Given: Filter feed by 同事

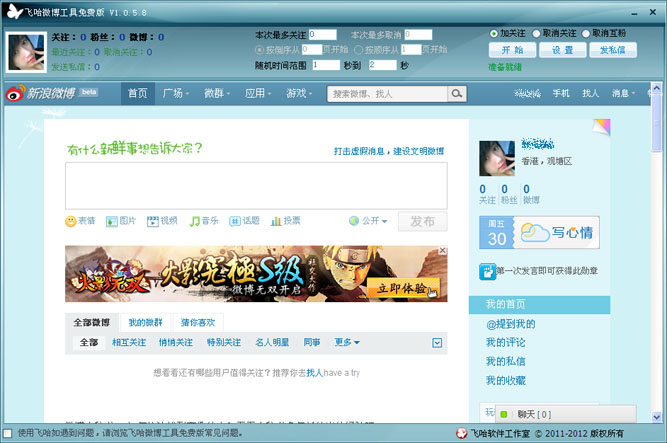Looking at the screenshot, I should coord(312,342).
